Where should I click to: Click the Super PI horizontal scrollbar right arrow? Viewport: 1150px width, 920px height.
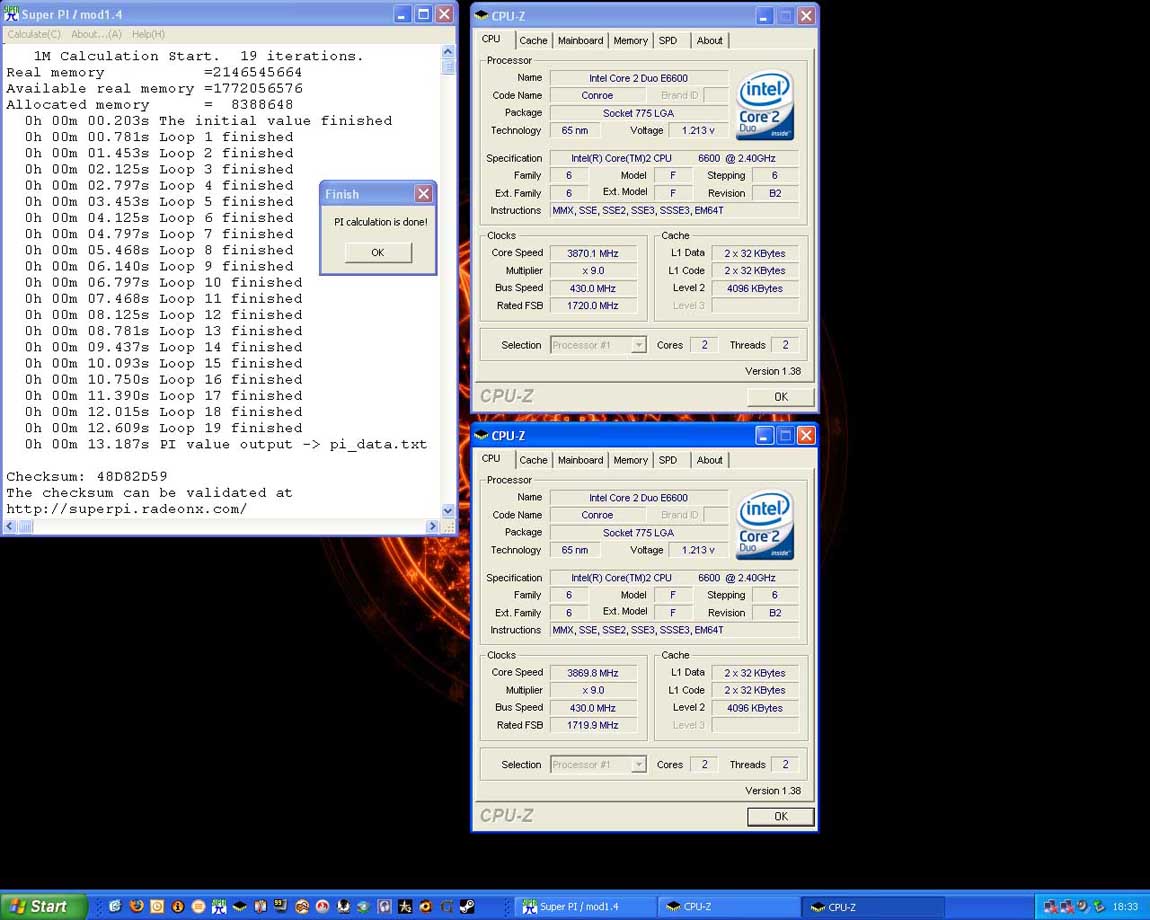tap(432, 526)
